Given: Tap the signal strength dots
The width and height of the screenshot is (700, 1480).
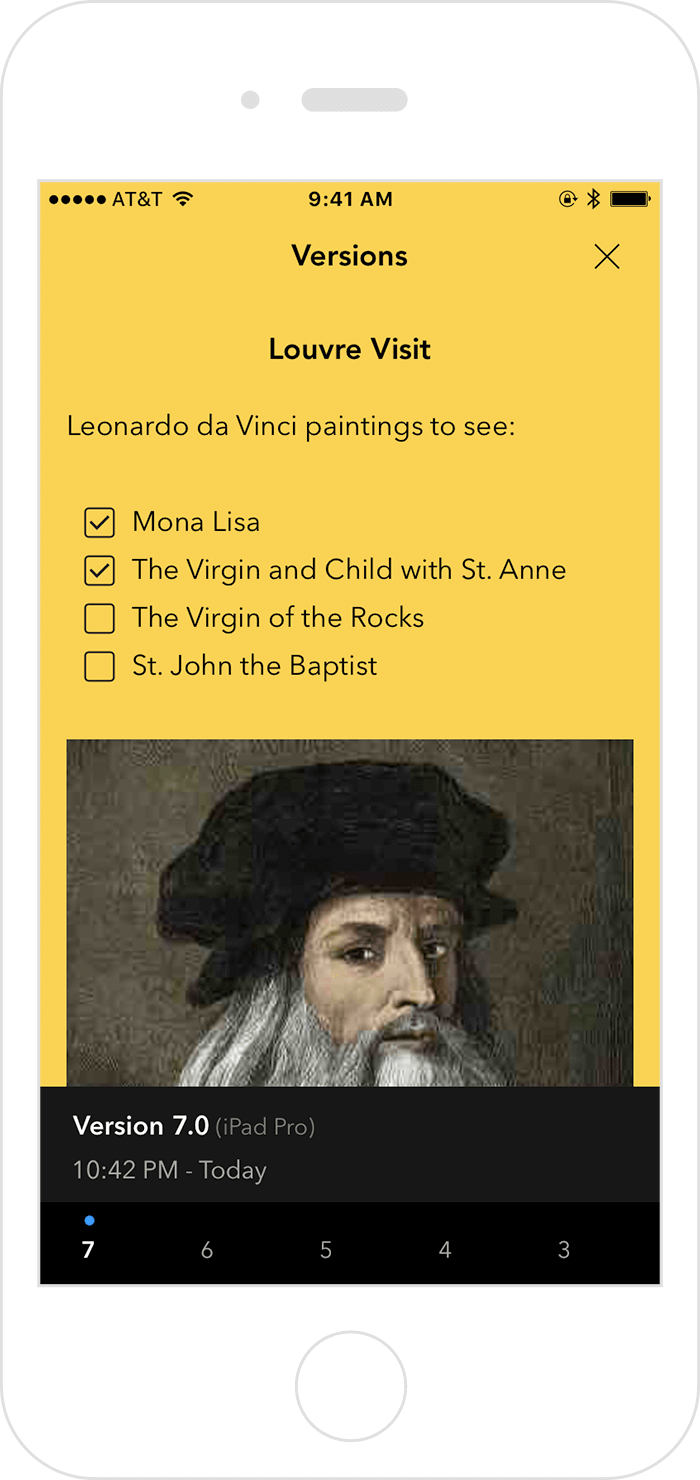Looking at the screenshot, I should 77,199.
